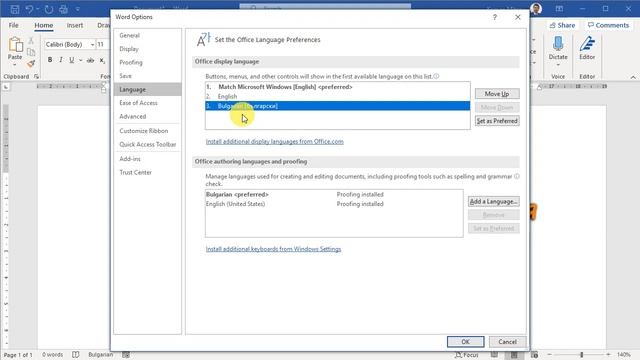This screenshot has height=360, width=640.
Task: Select Advanced category in Word Options
Action: [x=147, y=116]
